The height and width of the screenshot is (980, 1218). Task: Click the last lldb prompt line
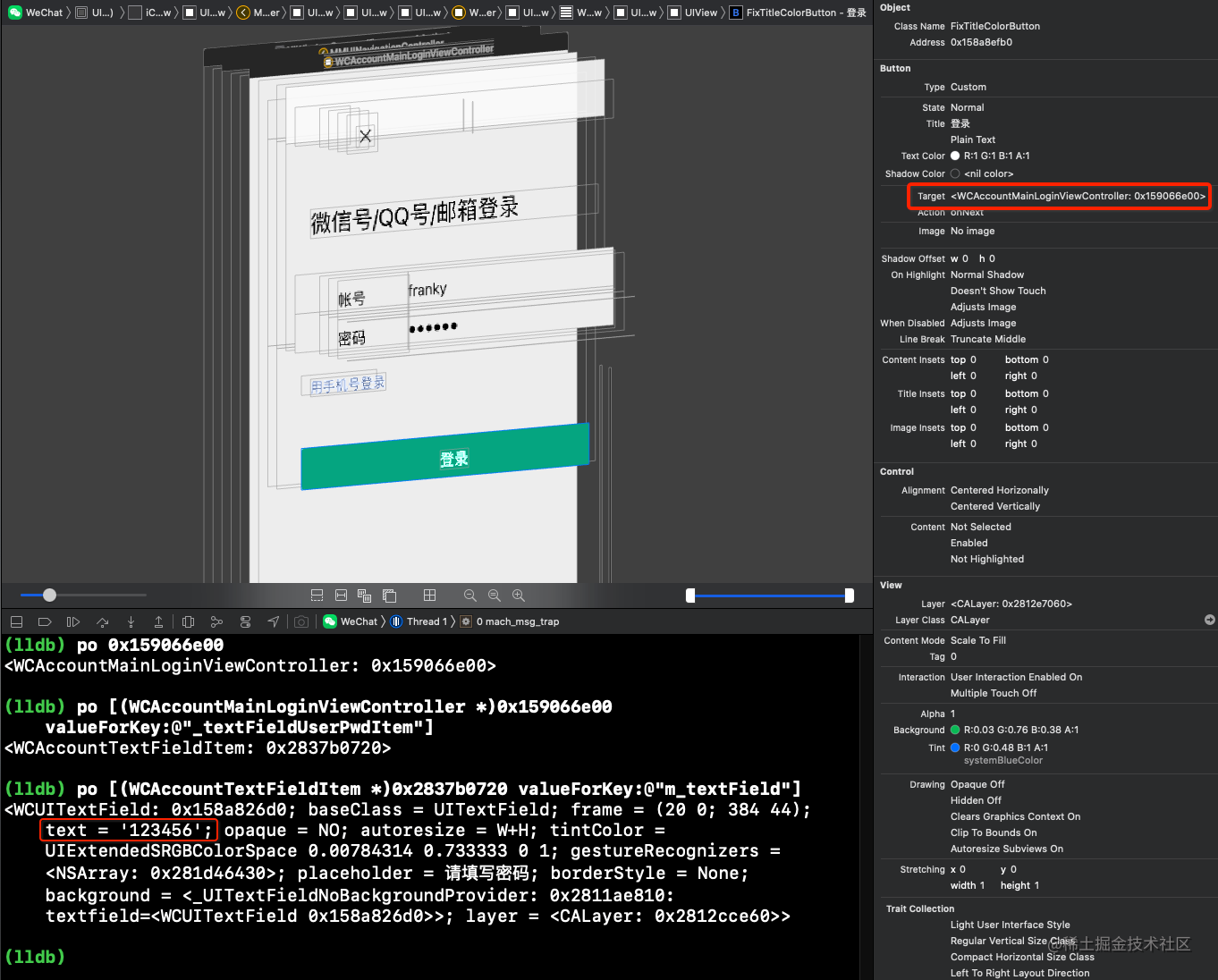[x=35, y=957]
